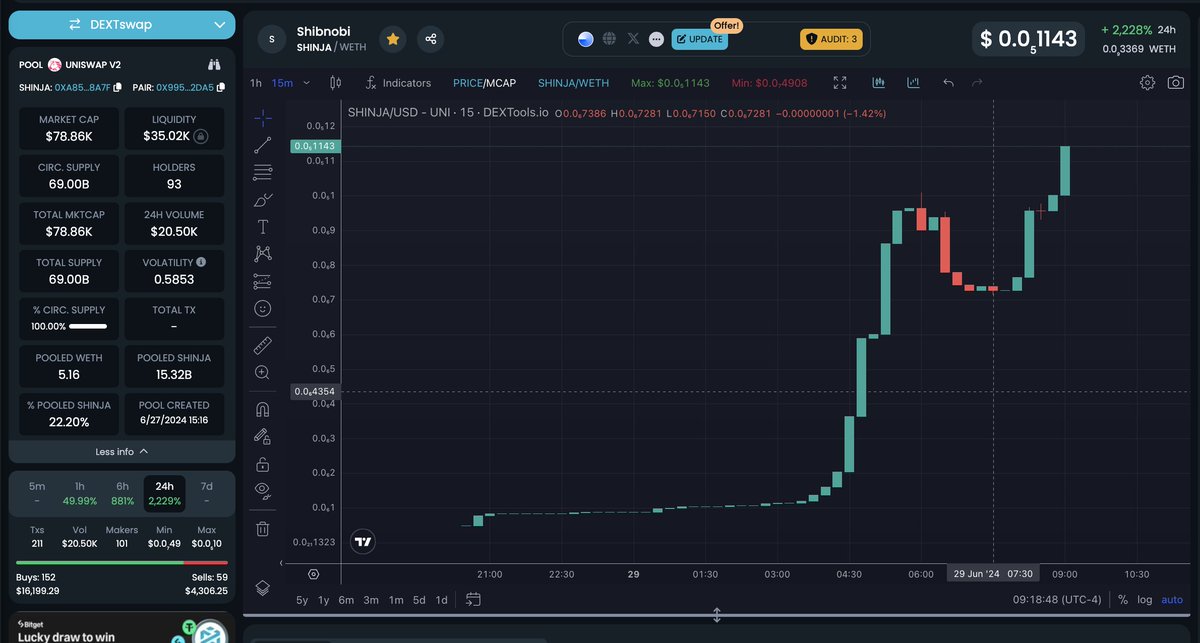Image resolution: width=1200 pixels, height=643 pixels.
Task: Toggle magnet mode for drawings
Action: pos(262,409)
